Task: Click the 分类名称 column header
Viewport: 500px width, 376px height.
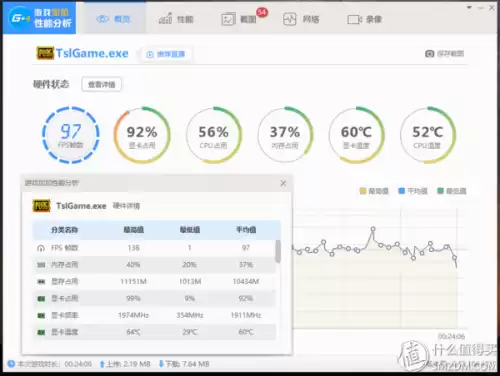Action: (x=64, y=230)
